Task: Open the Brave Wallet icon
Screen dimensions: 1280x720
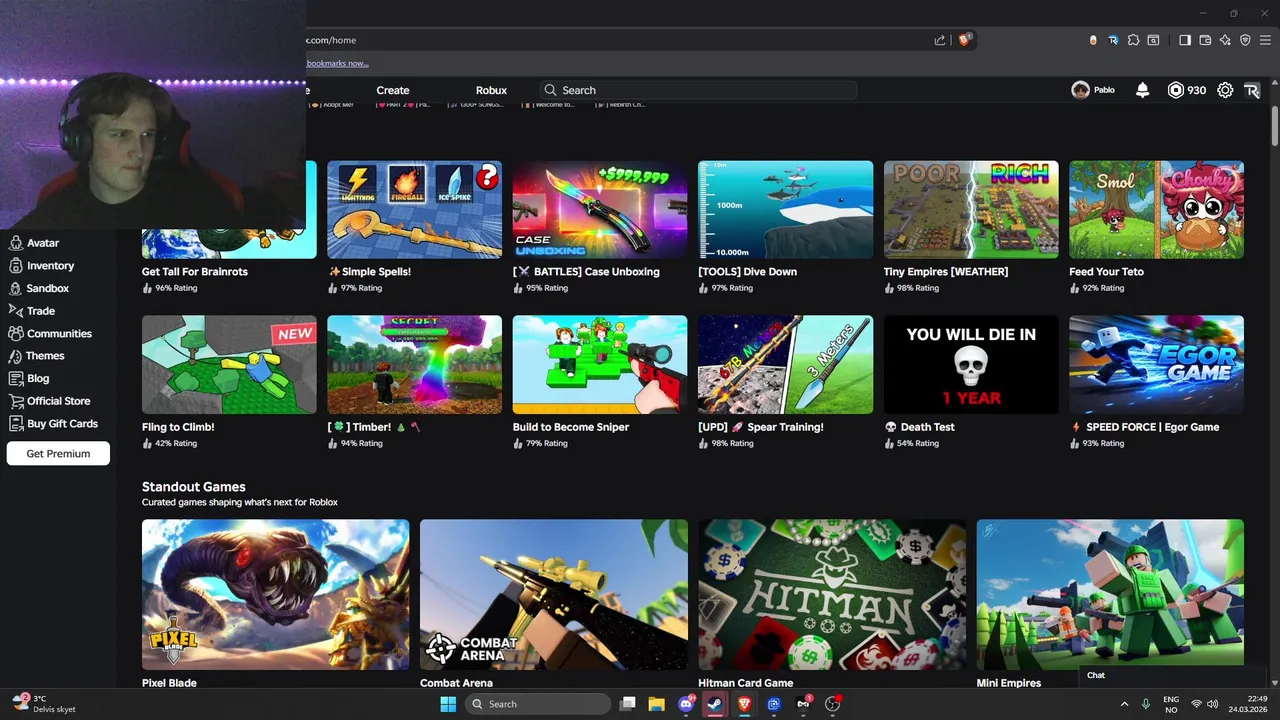Action: pyautogui.click(x=1205, y=40)
